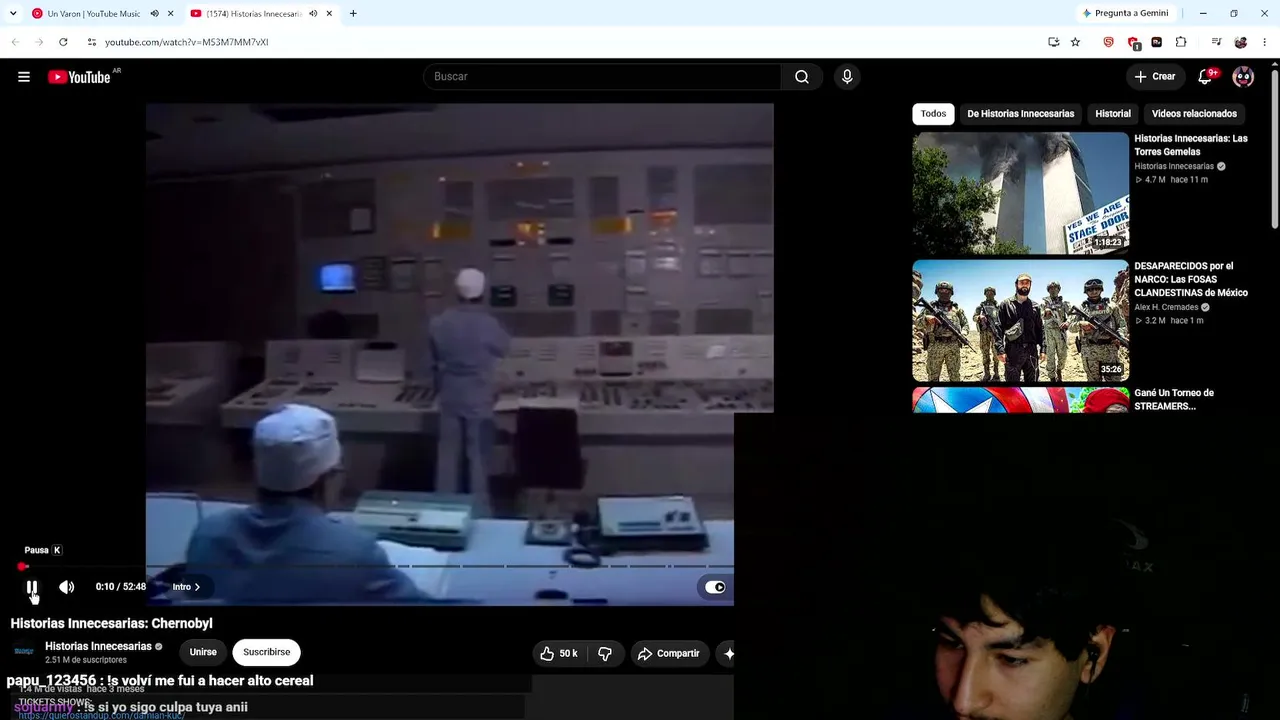The image size is (1280, 720).
Task: Open 'DESAPARECIDOS por el NARCO' video title
Action: pos(1191,279)
